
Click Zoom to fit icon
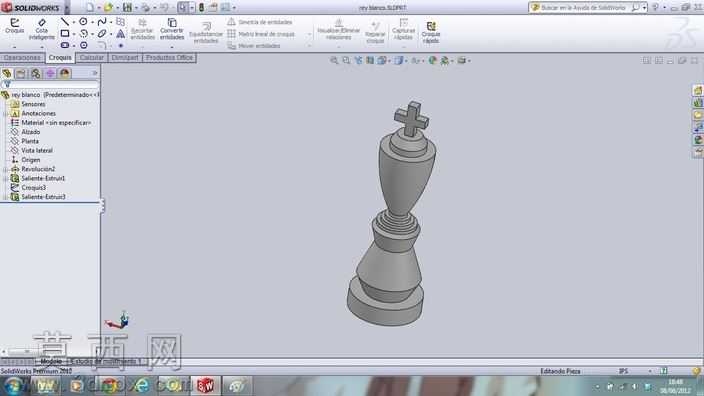point(334,60)
